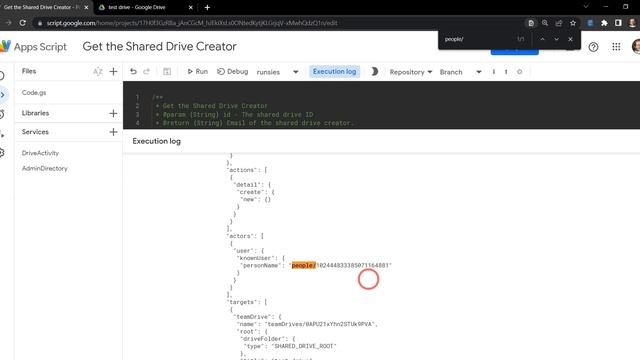
Task: Open the Help question mark icon
Action: (593, 47)
